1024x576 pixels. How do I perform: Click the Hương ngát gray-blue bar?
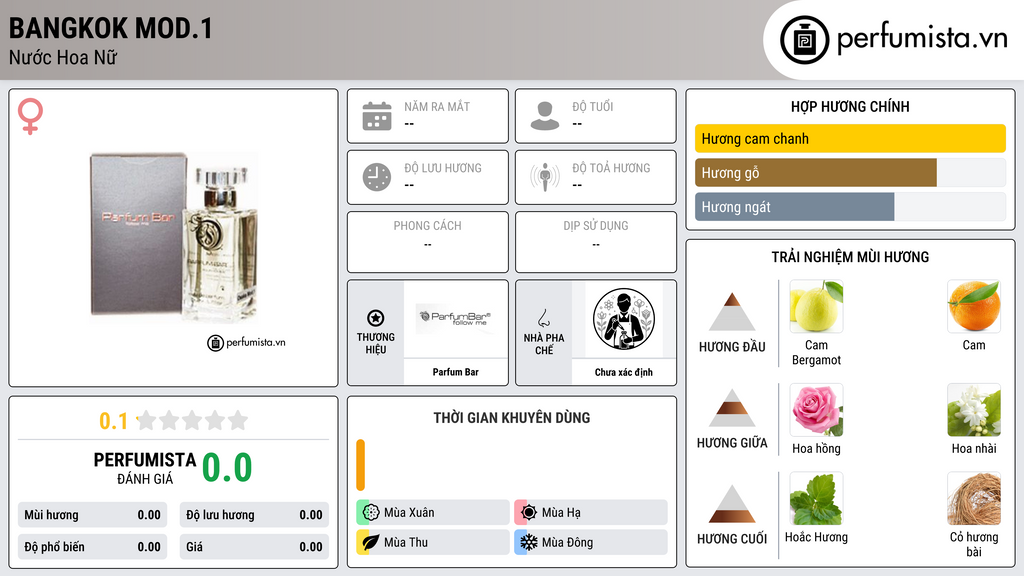pos(794,207)
